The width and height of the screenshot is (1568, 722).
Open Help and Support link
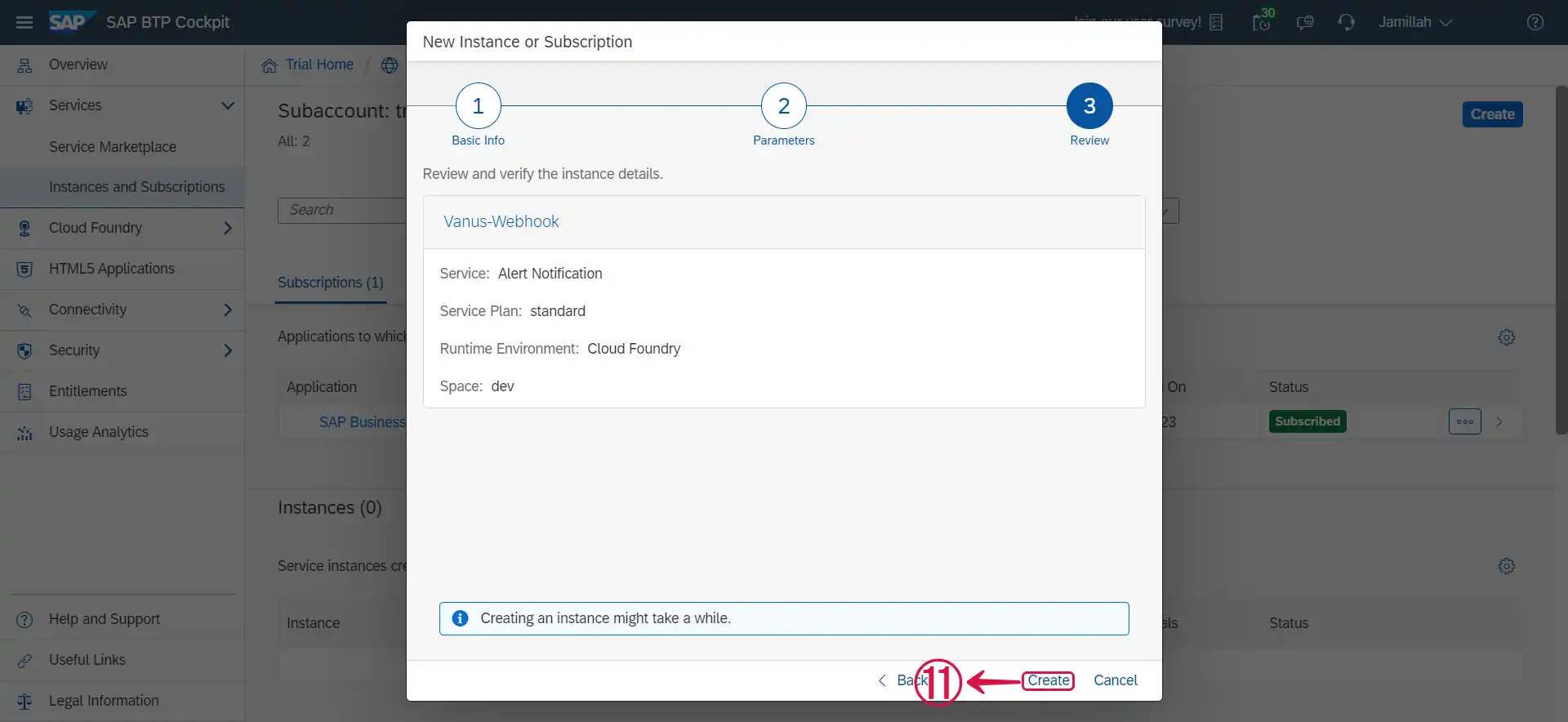pyautogui.click(x=105, y=619)
